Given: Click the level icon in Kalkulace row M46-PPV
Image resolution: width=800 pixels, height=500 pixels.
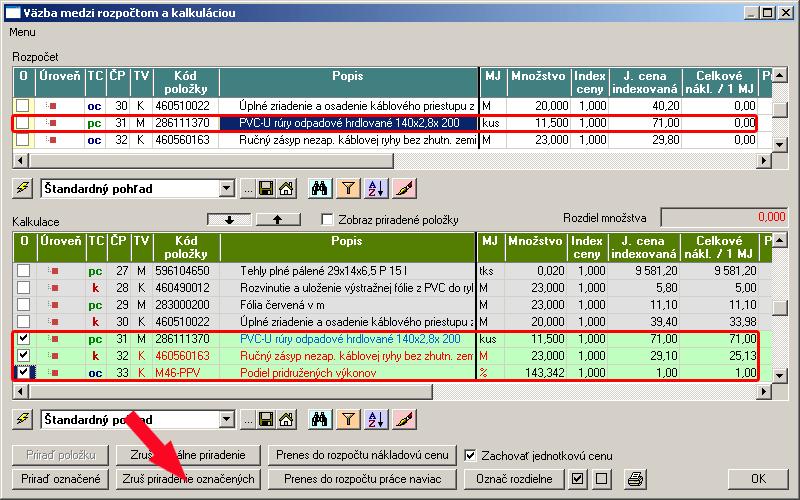Looking at the screenshot, I should (x=53, y=372).
